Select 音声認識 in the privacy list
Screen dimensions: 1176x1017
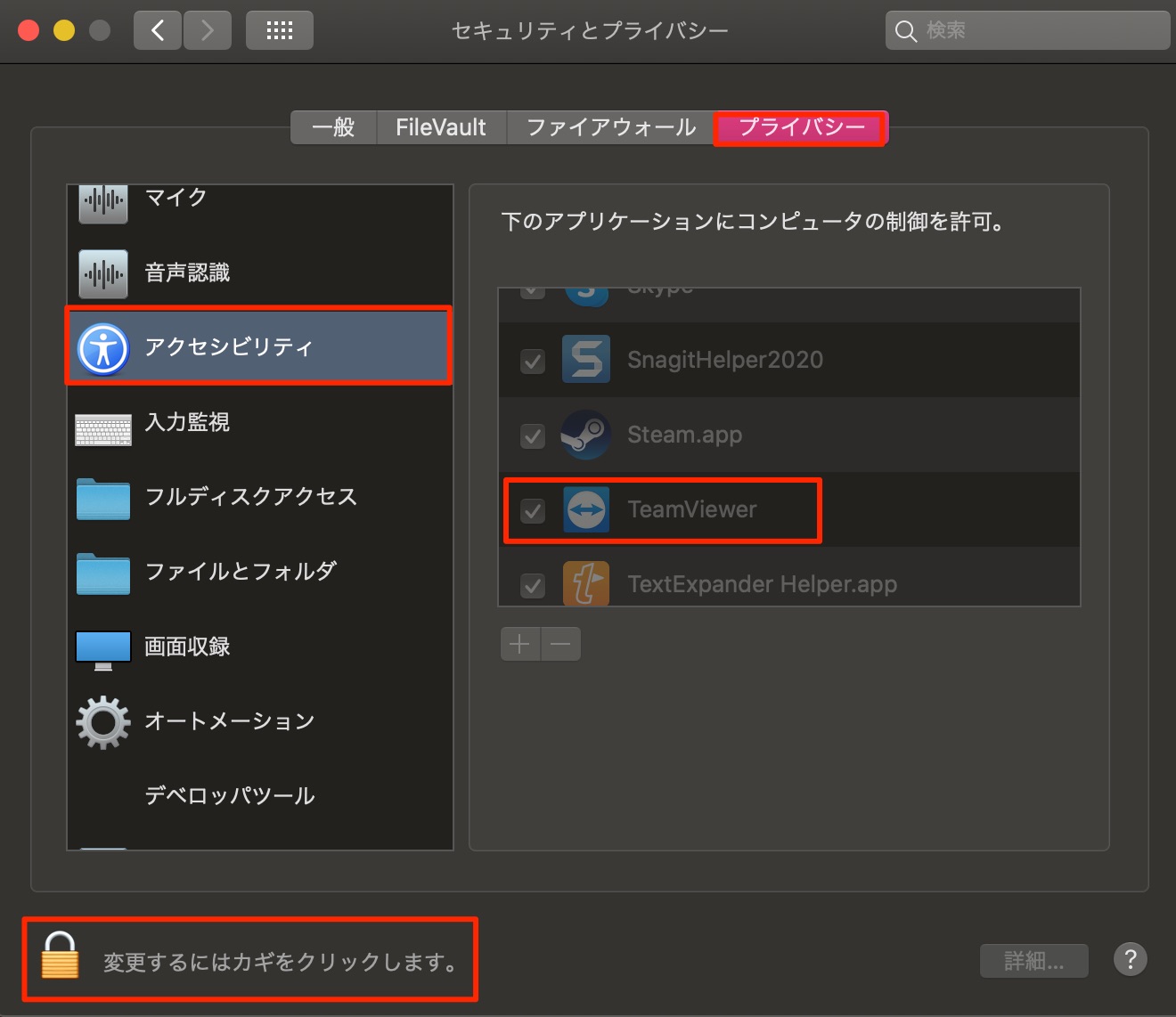coord(260,273)
